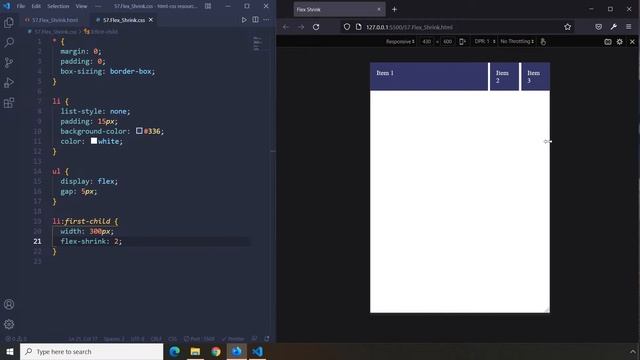
Task: Open the Firefox application hamburger menu
Action: click(629, 27)
